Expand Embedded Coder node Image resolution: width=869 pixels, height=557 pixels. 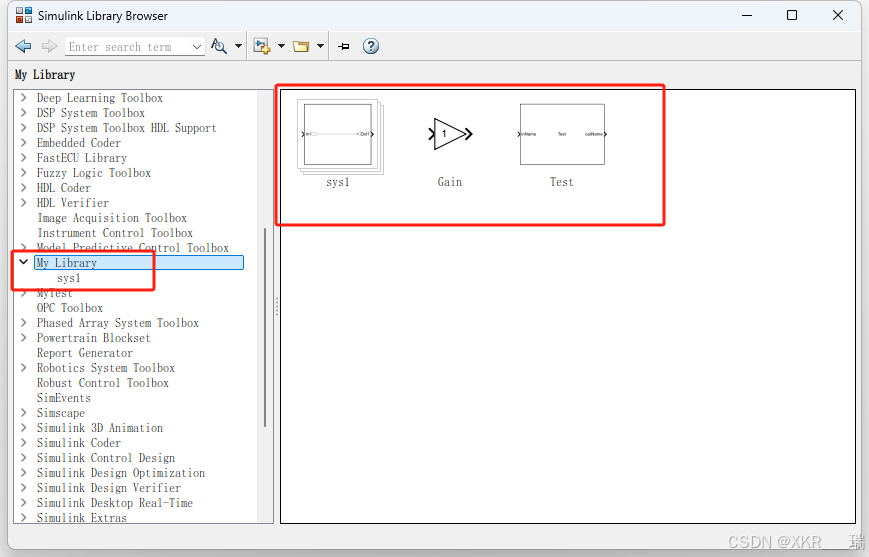23,142
